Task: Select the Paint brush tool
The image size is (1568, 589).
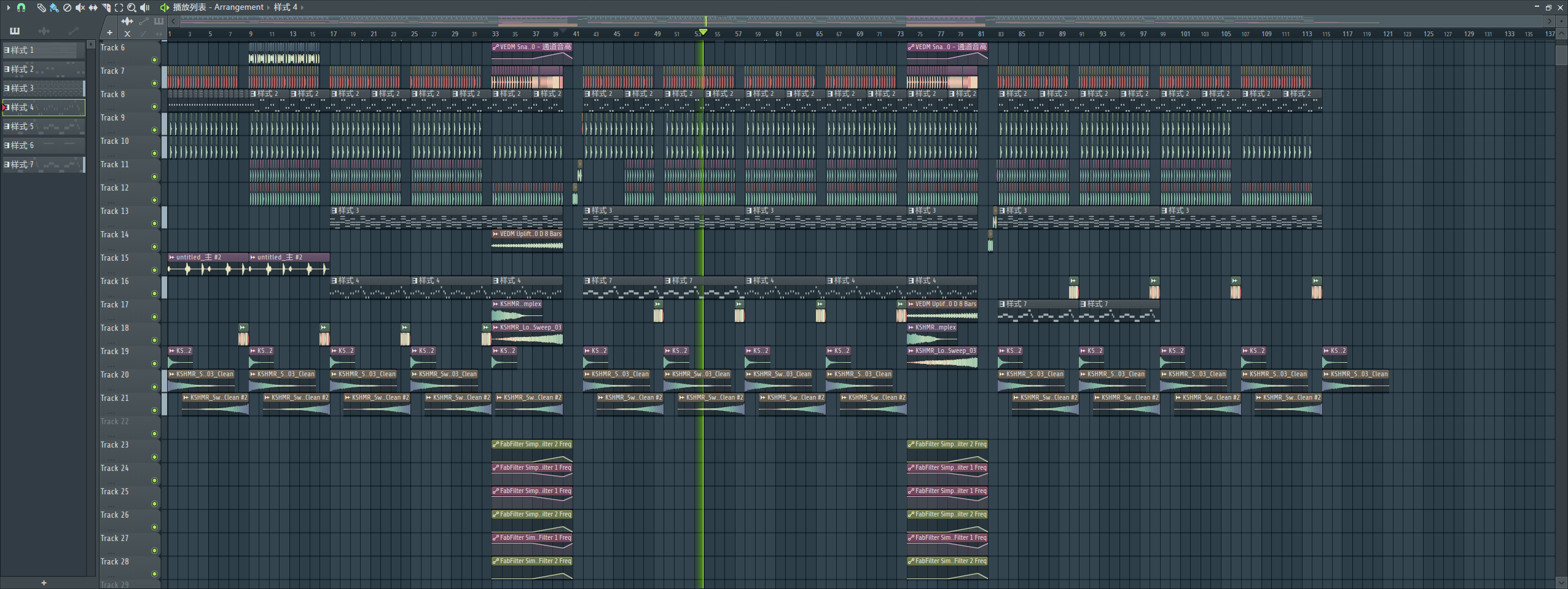Action: (x=54, y=7)
